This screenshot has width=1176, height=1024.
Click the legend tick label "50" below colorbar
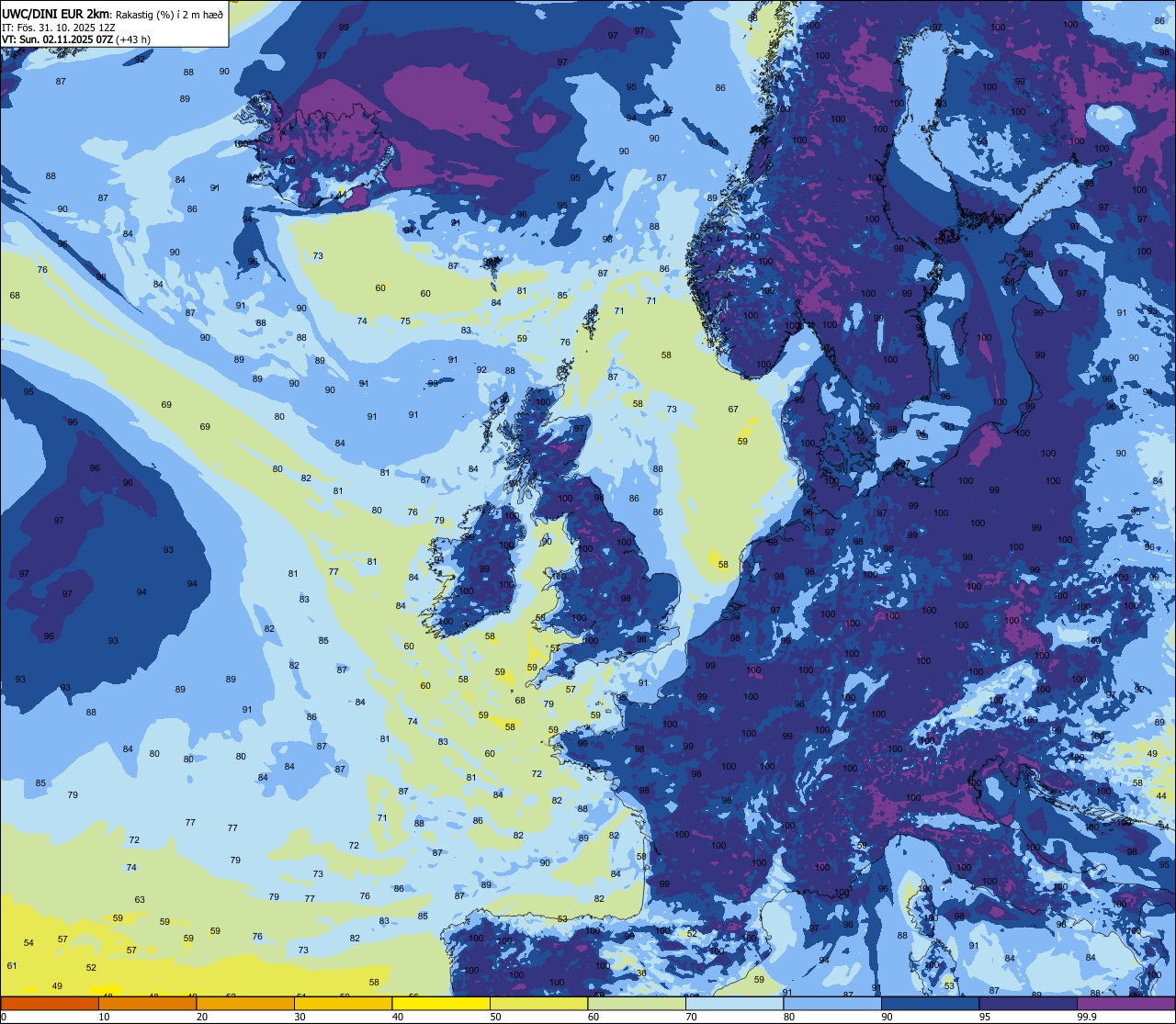coord(496,1017)
